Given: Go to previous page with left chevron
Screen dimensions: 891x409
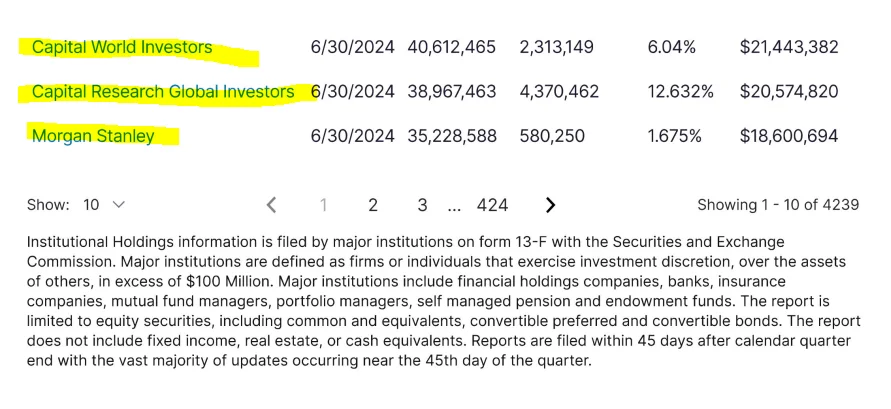Looking at the screenshot, I should [x=272, y=205].
